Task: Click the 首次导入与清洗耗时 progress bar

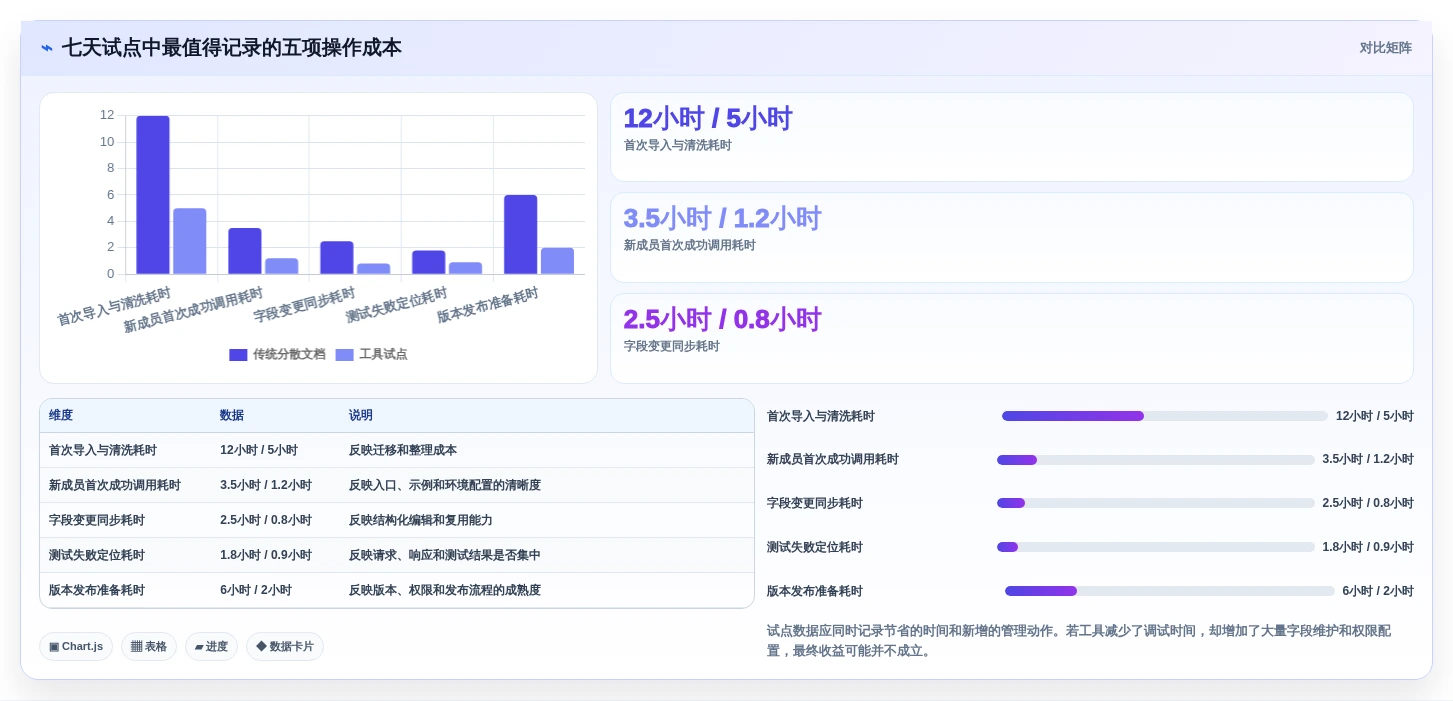Action: pos(1165,416)
